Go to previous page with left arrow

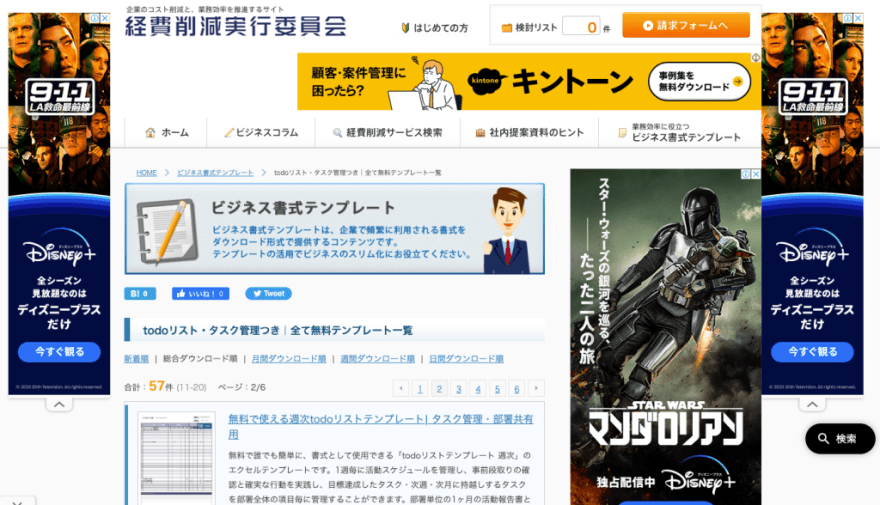click(x=401, y=388)
